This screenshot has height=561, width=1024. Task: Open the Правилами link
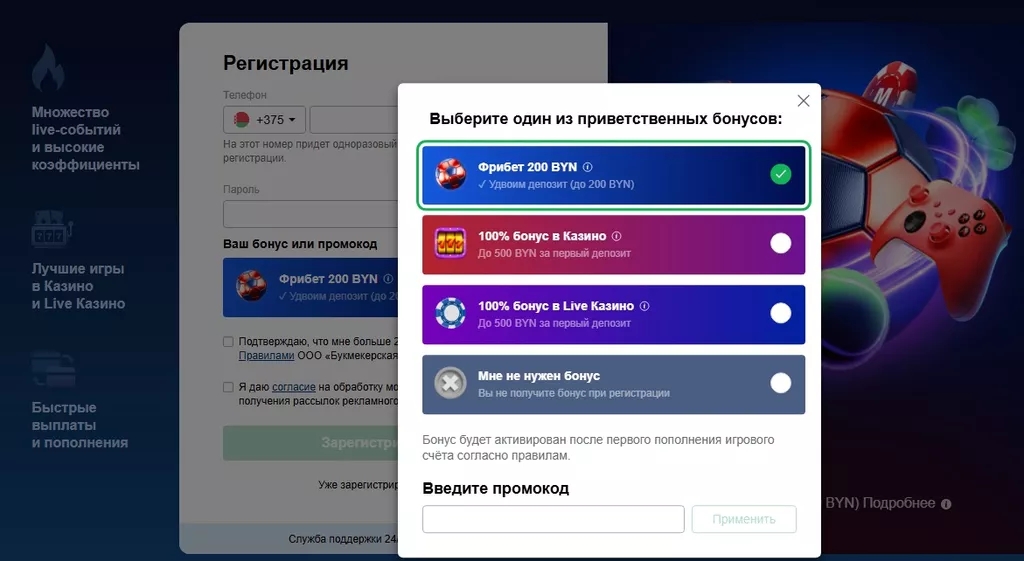266,356
